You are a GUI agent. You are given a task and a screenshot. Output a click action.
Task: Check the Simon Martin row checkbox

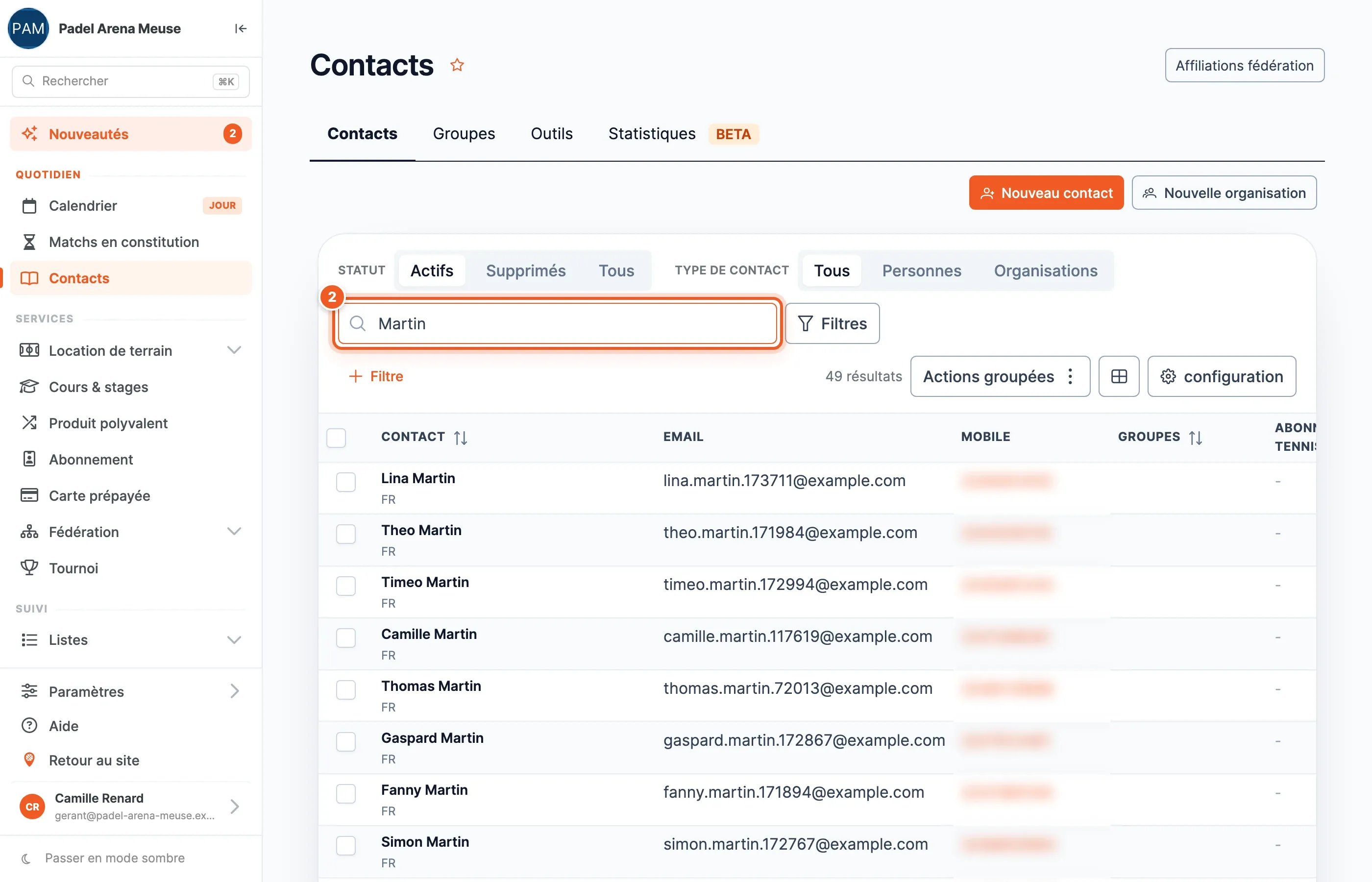click(x=346, y=845)
